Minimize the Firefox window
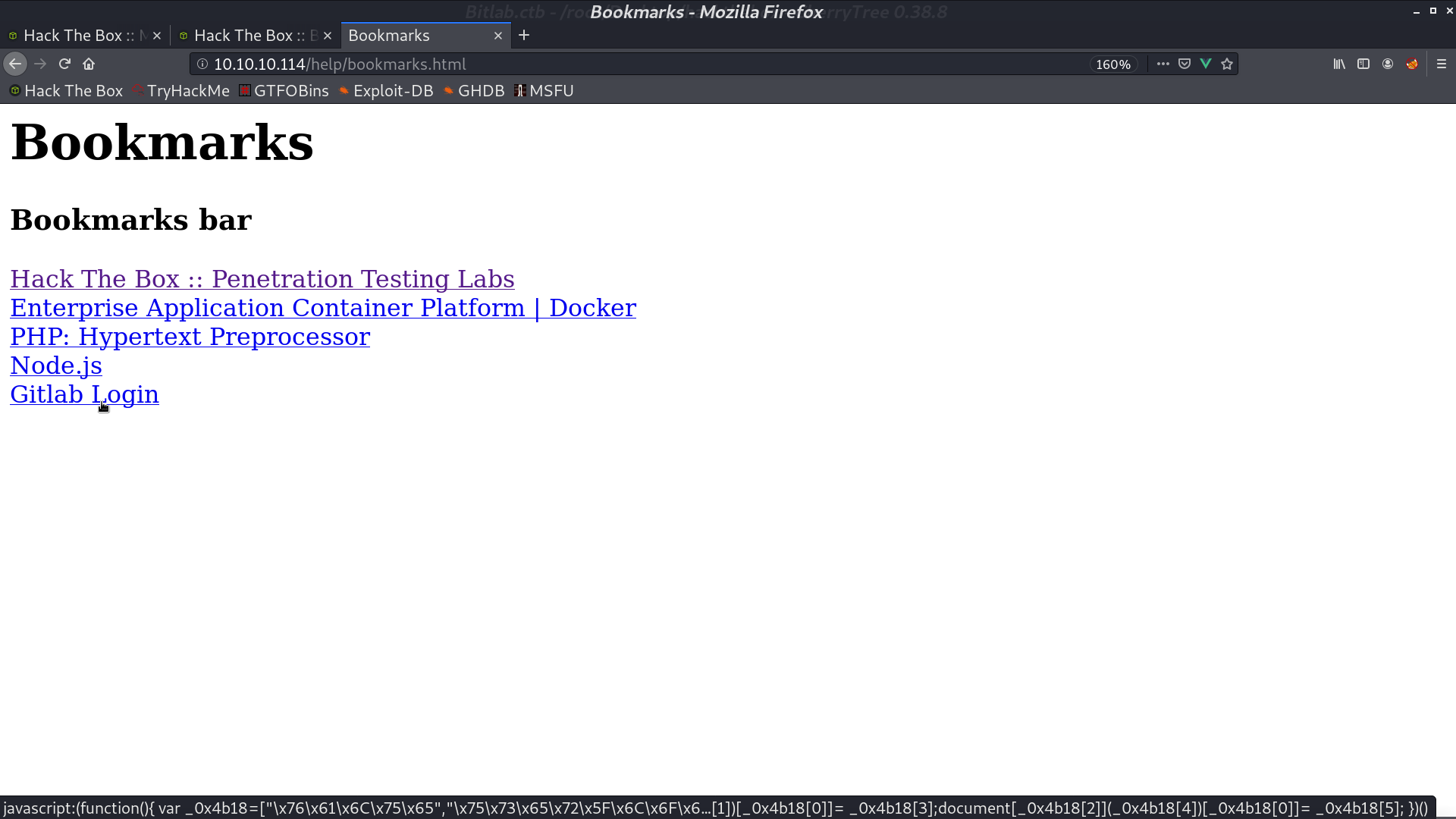The height and width of the screenshot is (819, 1456). pos(1417,11)
